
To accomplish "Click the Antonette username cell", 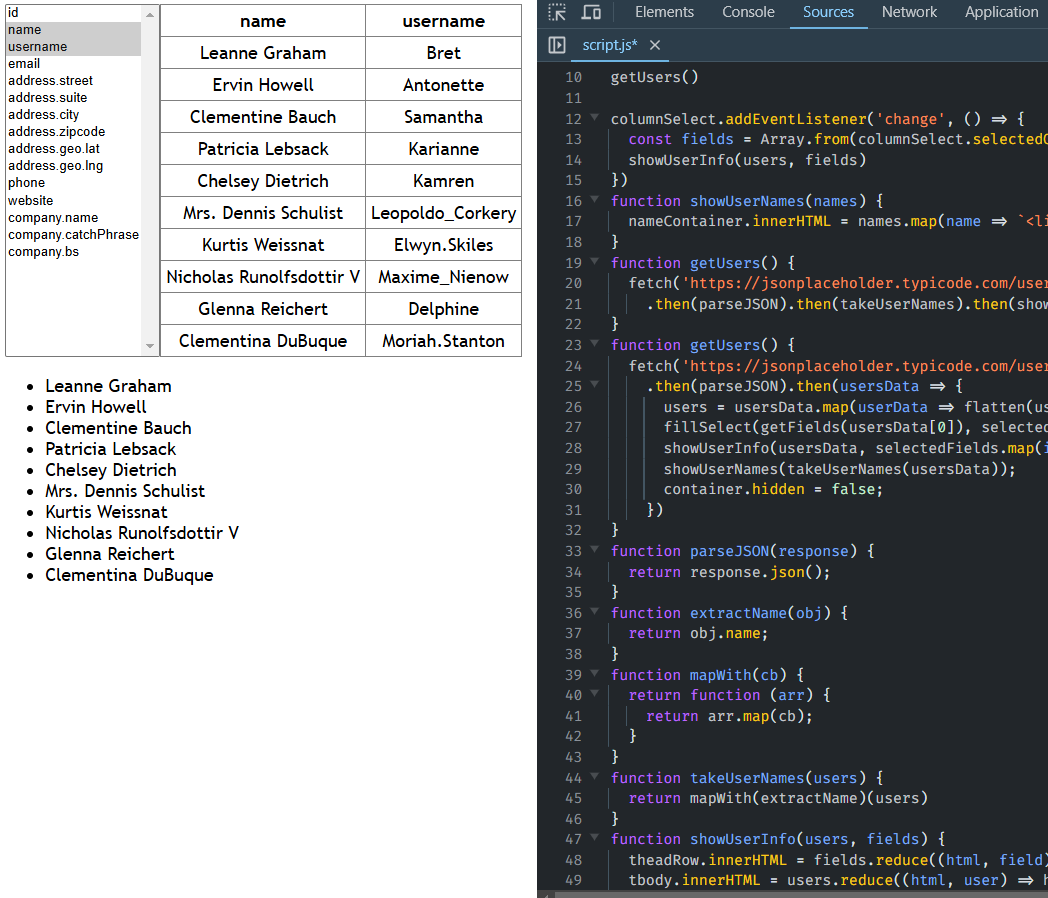I will click(443, 85).
